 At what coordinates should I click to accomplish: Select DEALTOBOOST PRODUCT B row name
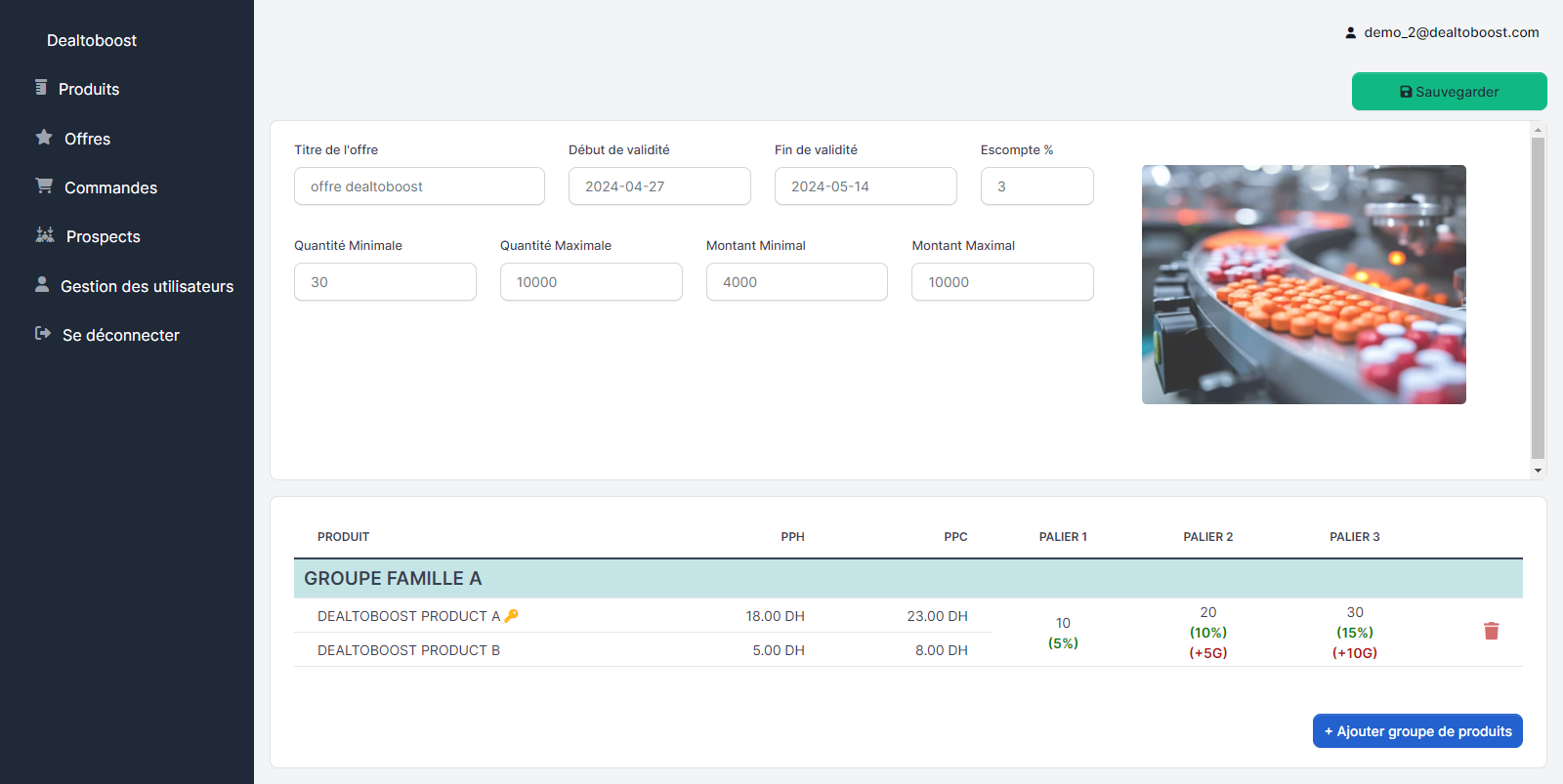tap(408, 650)
